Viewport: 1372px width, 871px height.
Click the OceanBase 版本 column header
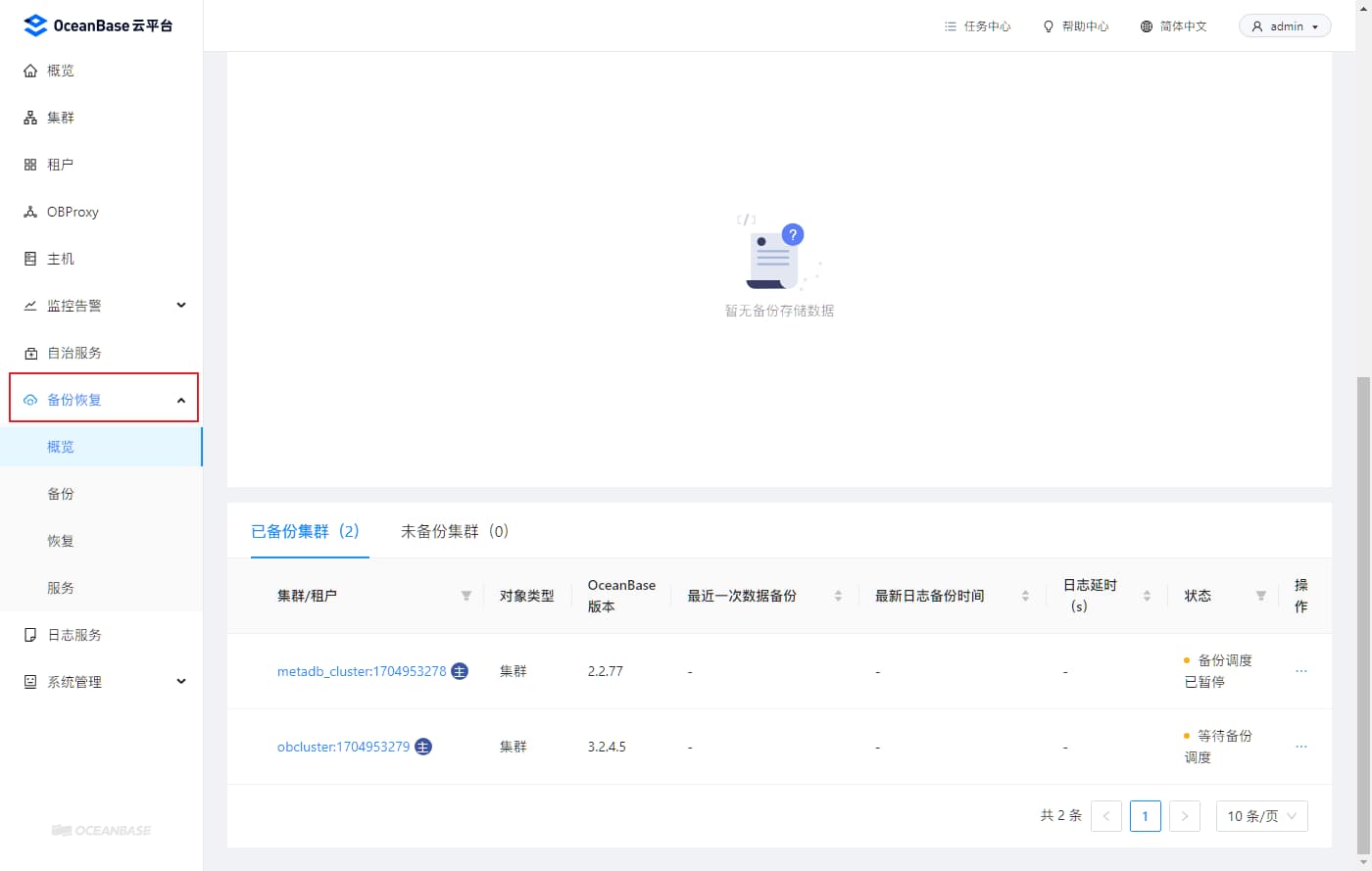621,596
